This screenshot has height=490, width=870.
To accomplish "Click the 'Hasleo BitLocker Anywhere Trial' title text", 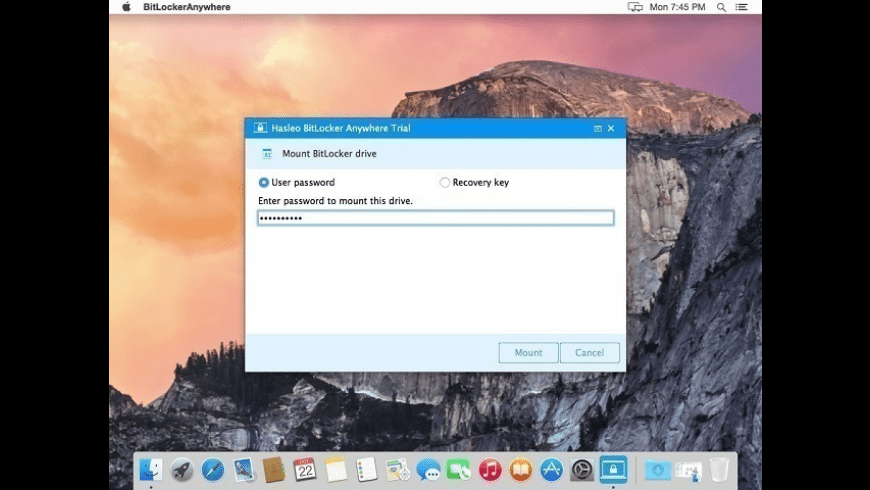I will click(341, 128).
